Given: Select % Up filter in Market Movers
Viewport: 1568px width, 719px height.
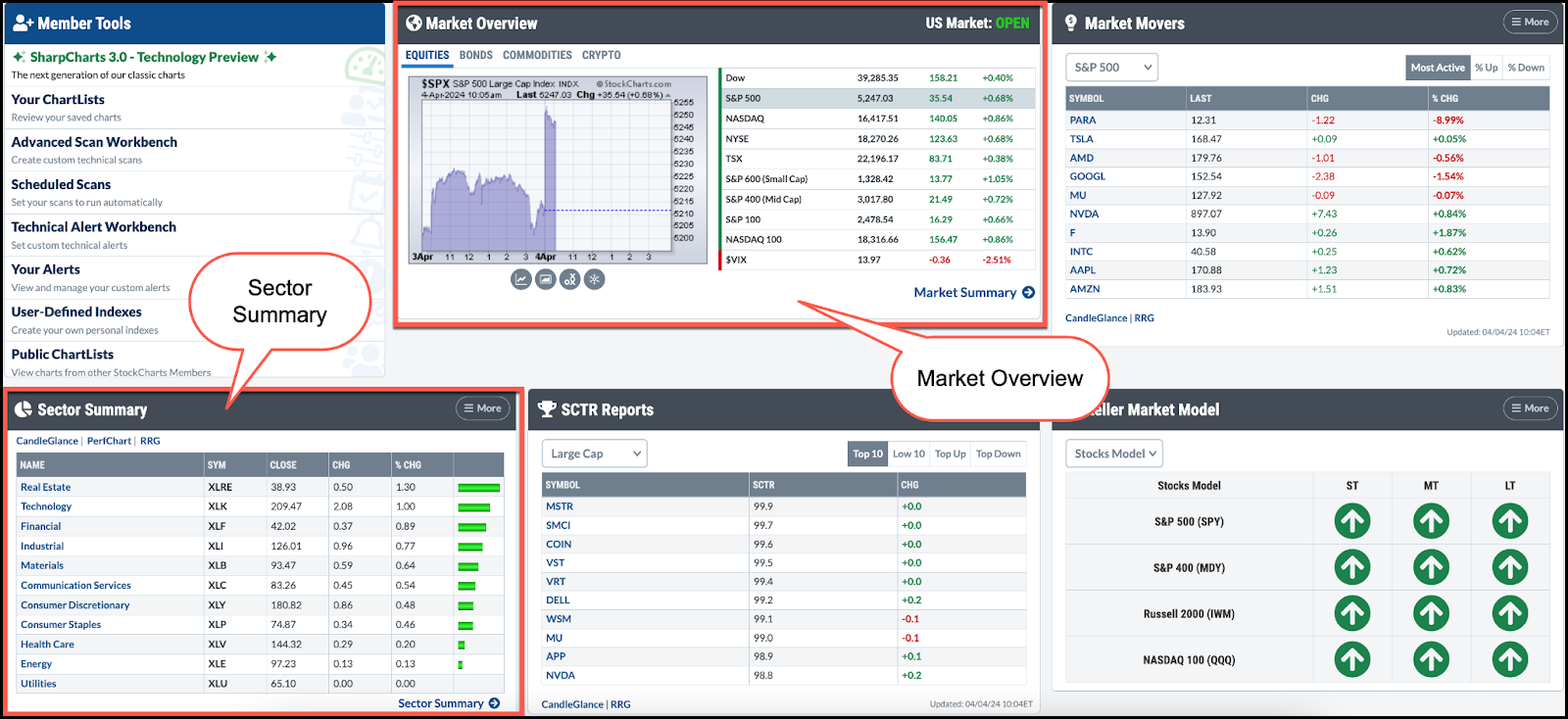Looking at the screenshot, I should click(1487, 68).
